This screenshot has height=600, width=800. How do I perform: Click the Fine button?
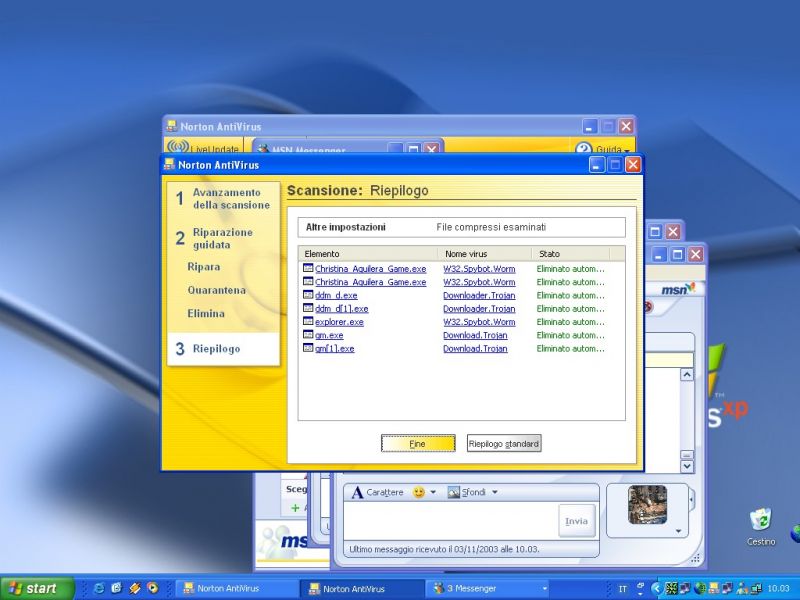pos(418,443)
